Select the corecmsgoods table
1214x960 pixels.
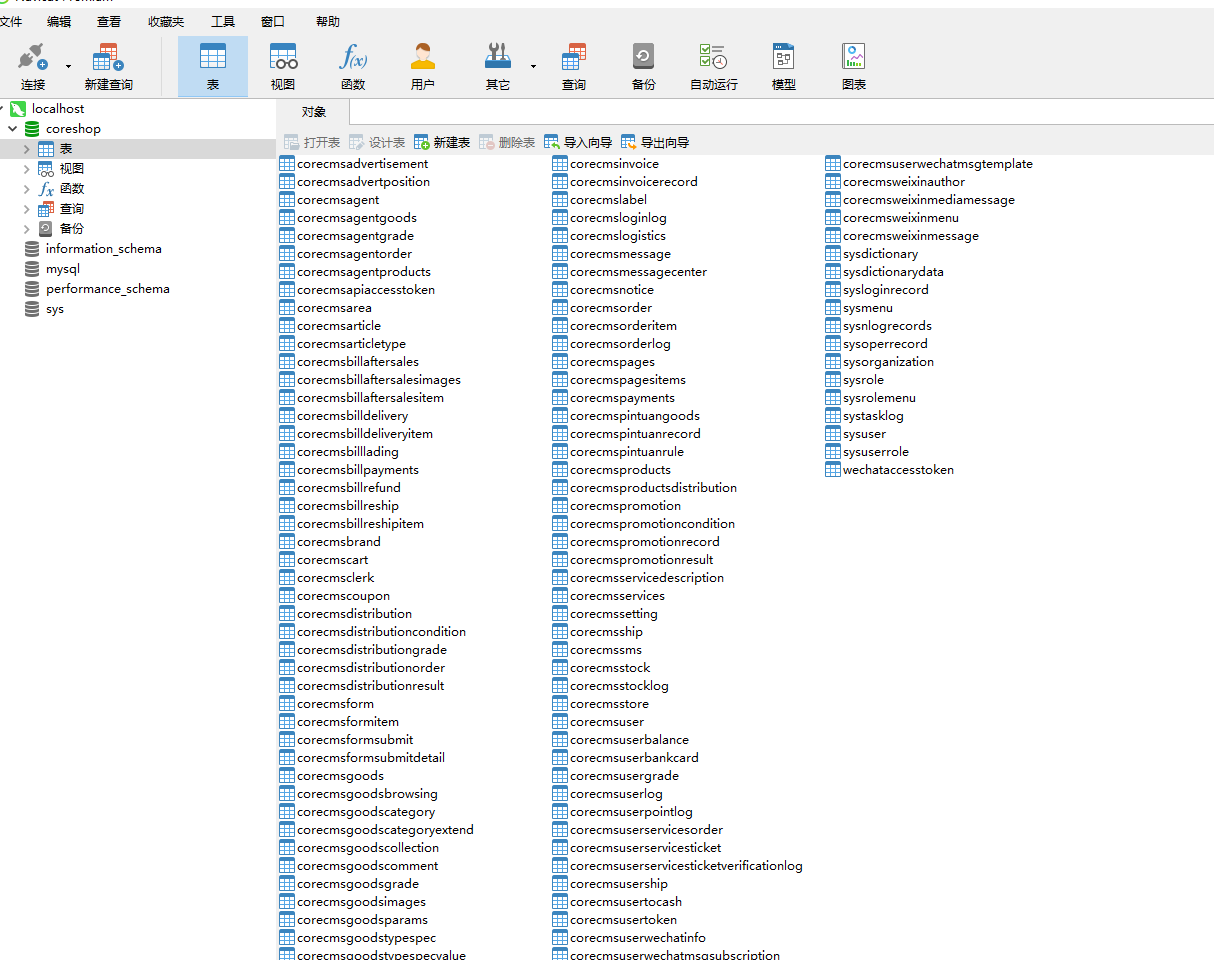point(340,776)
